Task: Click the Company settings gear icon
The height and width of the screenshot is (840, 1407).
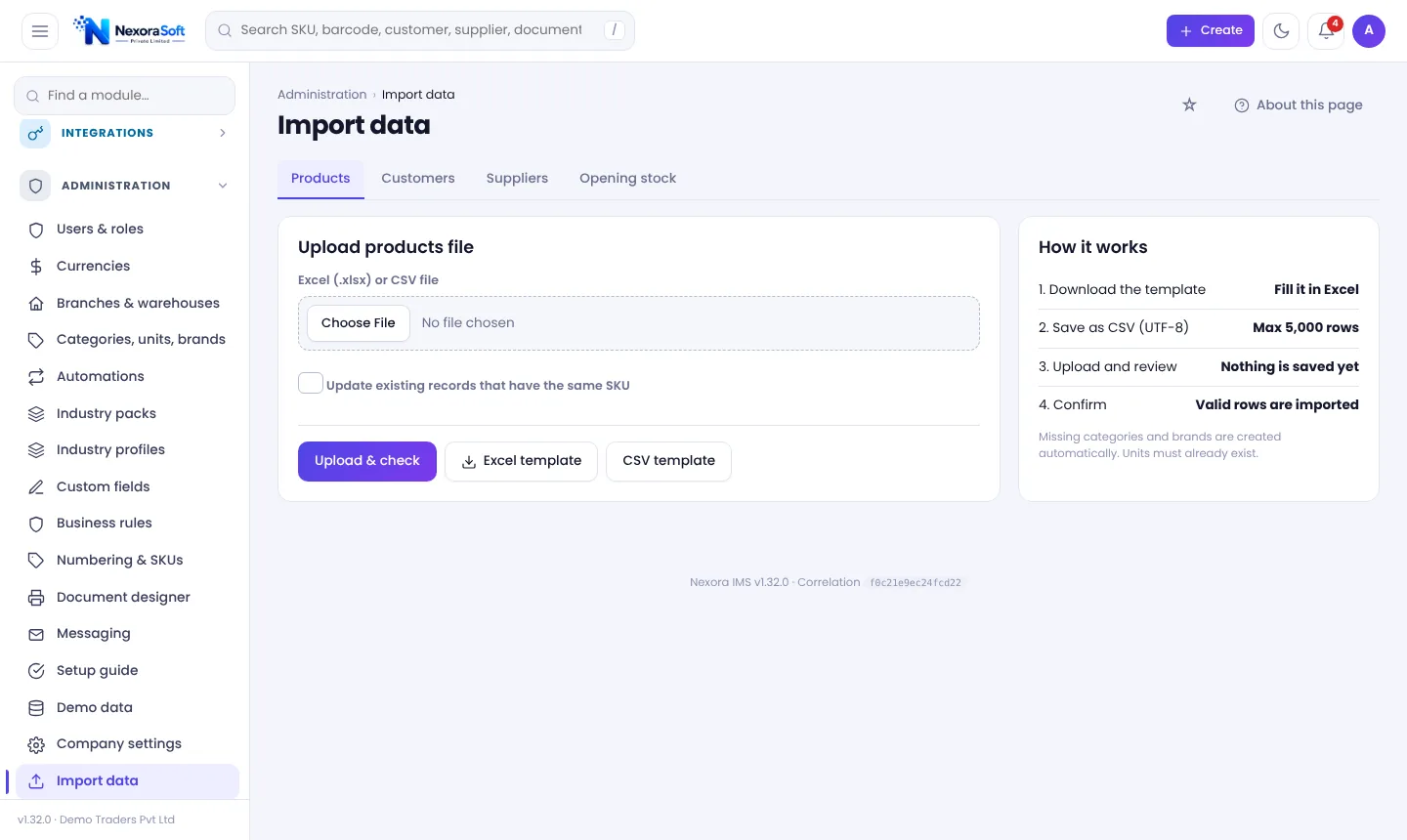Action: click(36, 744)
